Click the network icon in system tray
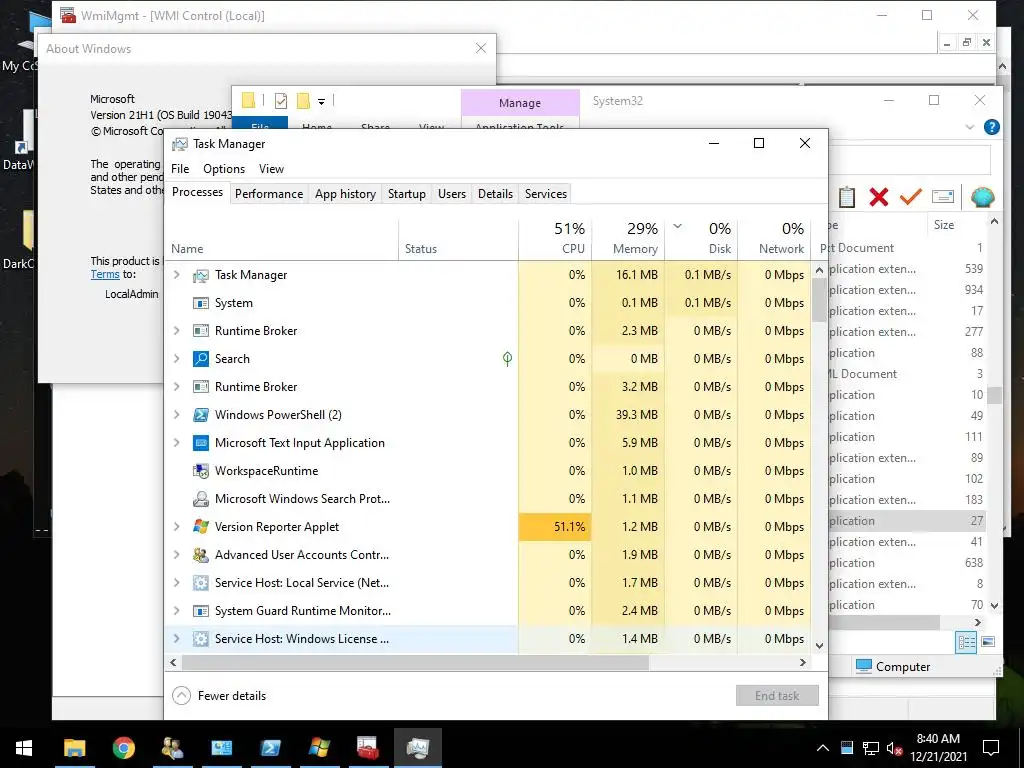1024x768 pixels. coord(871,748)
